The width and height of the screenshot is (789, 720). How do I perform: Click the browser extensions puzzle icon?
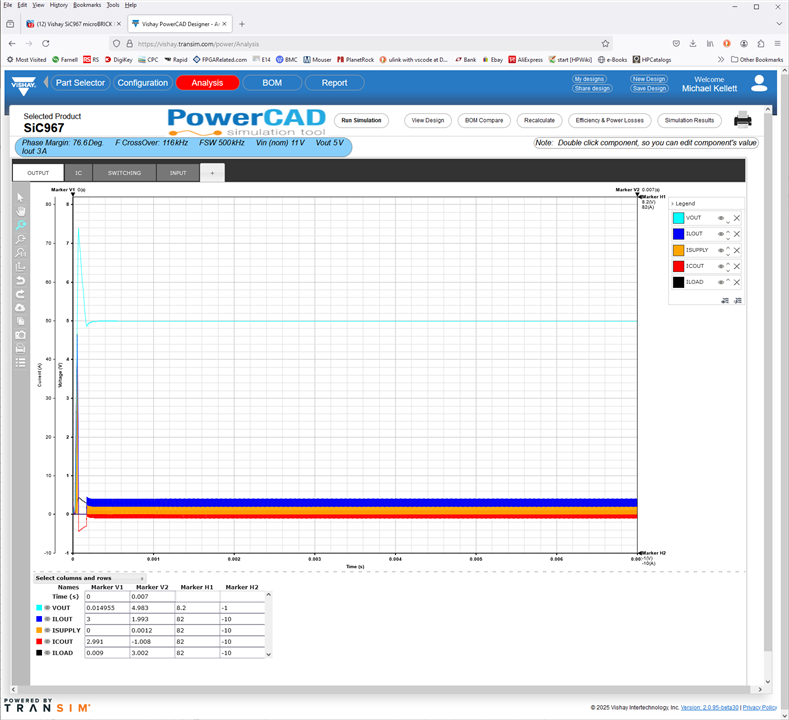(x=761, y=44)
